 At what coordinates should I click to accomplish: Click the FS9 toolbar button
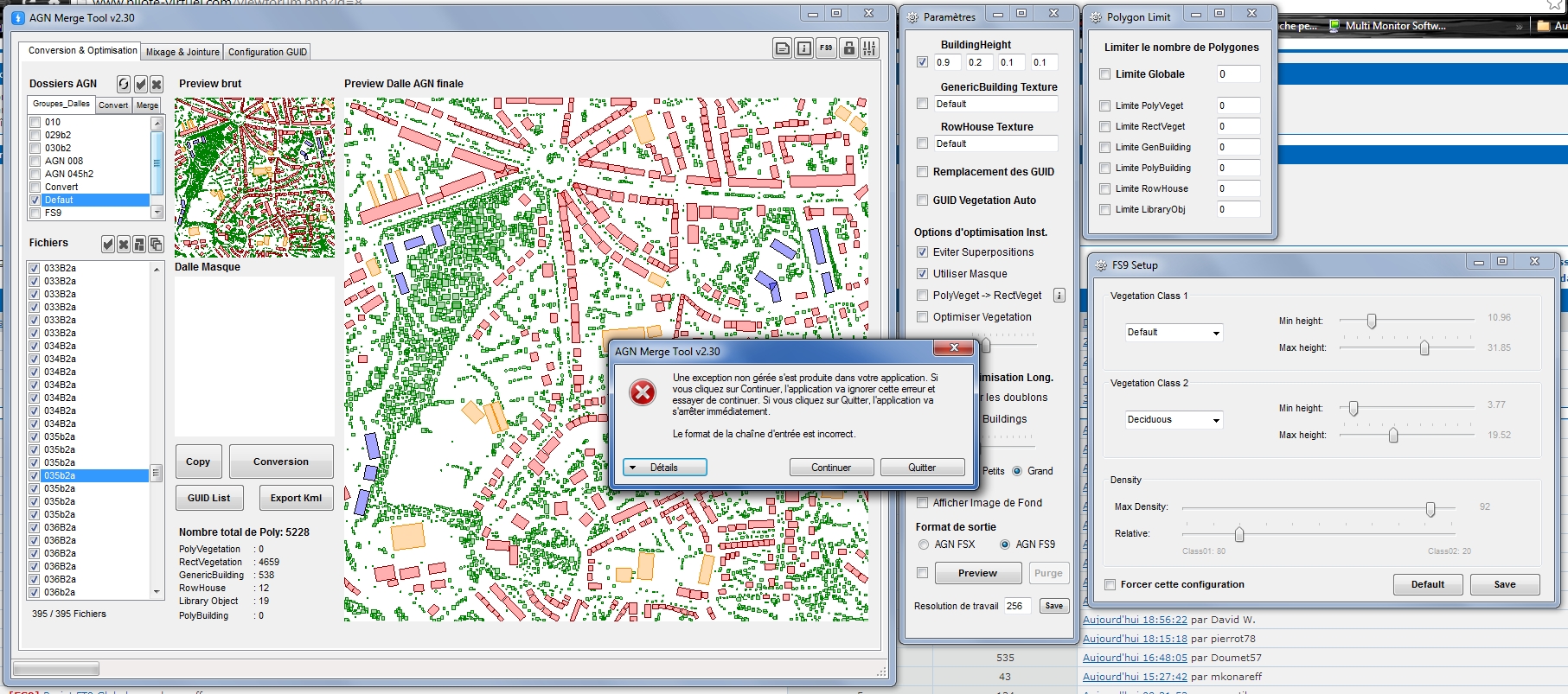(x=826, y=48)
